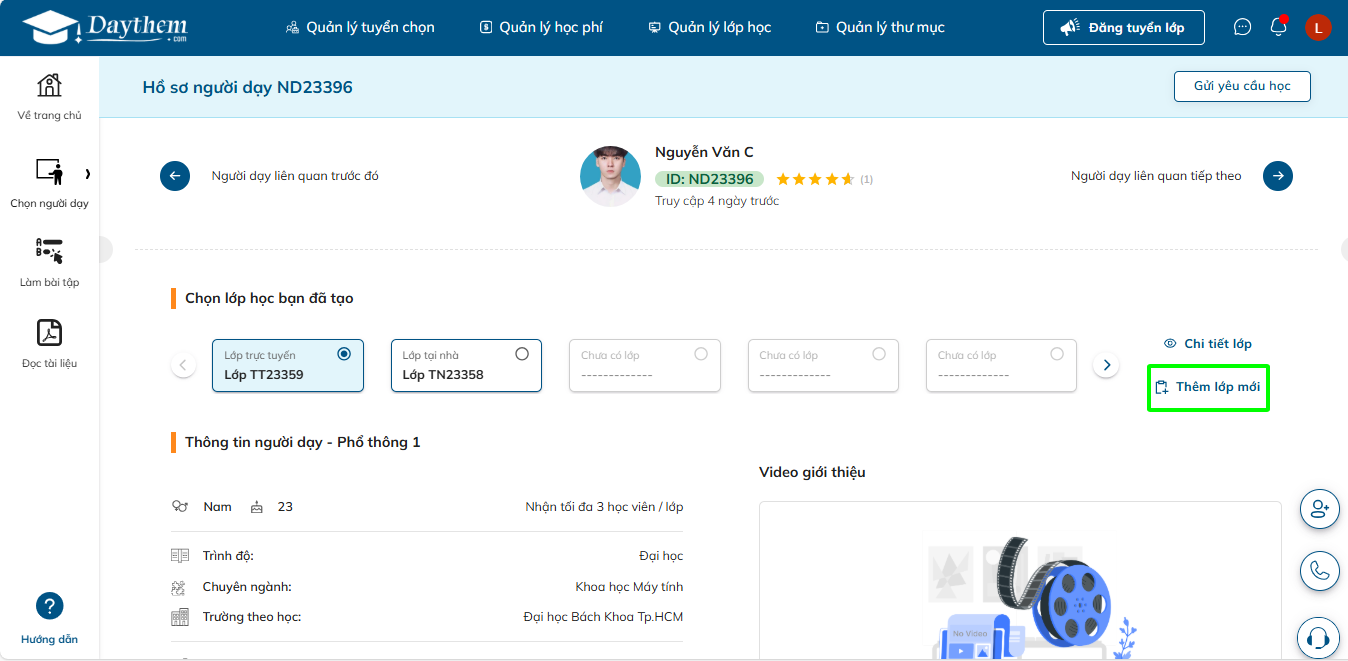The width and height of the screenshot is (1348, 661).
Task: Click the Hướng dẫn help icon
Action: pos(49,606)
